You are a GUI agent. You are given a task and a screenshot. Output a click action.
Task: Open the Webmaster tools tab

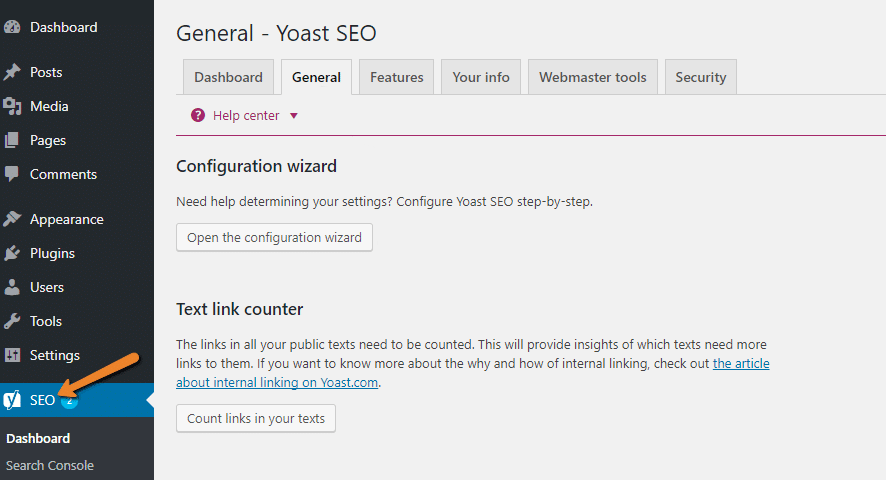tap(593, 77)
